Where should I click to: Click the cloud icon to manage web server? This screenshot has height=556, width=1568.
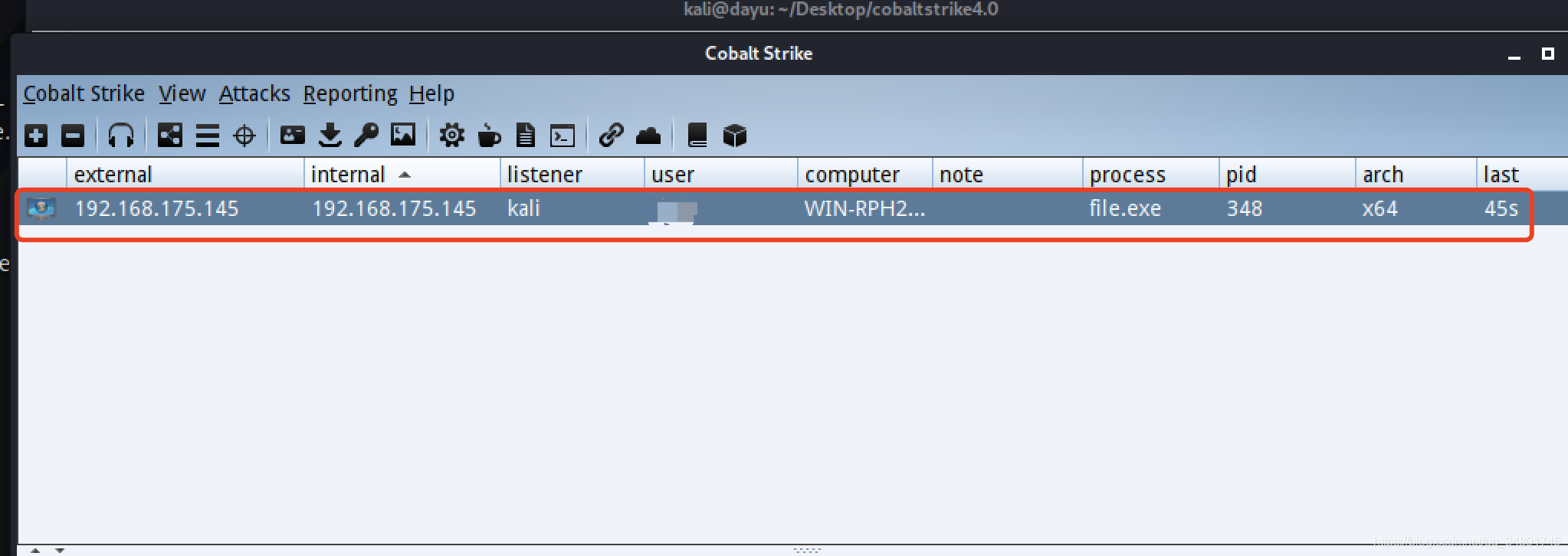click(648, 136)
